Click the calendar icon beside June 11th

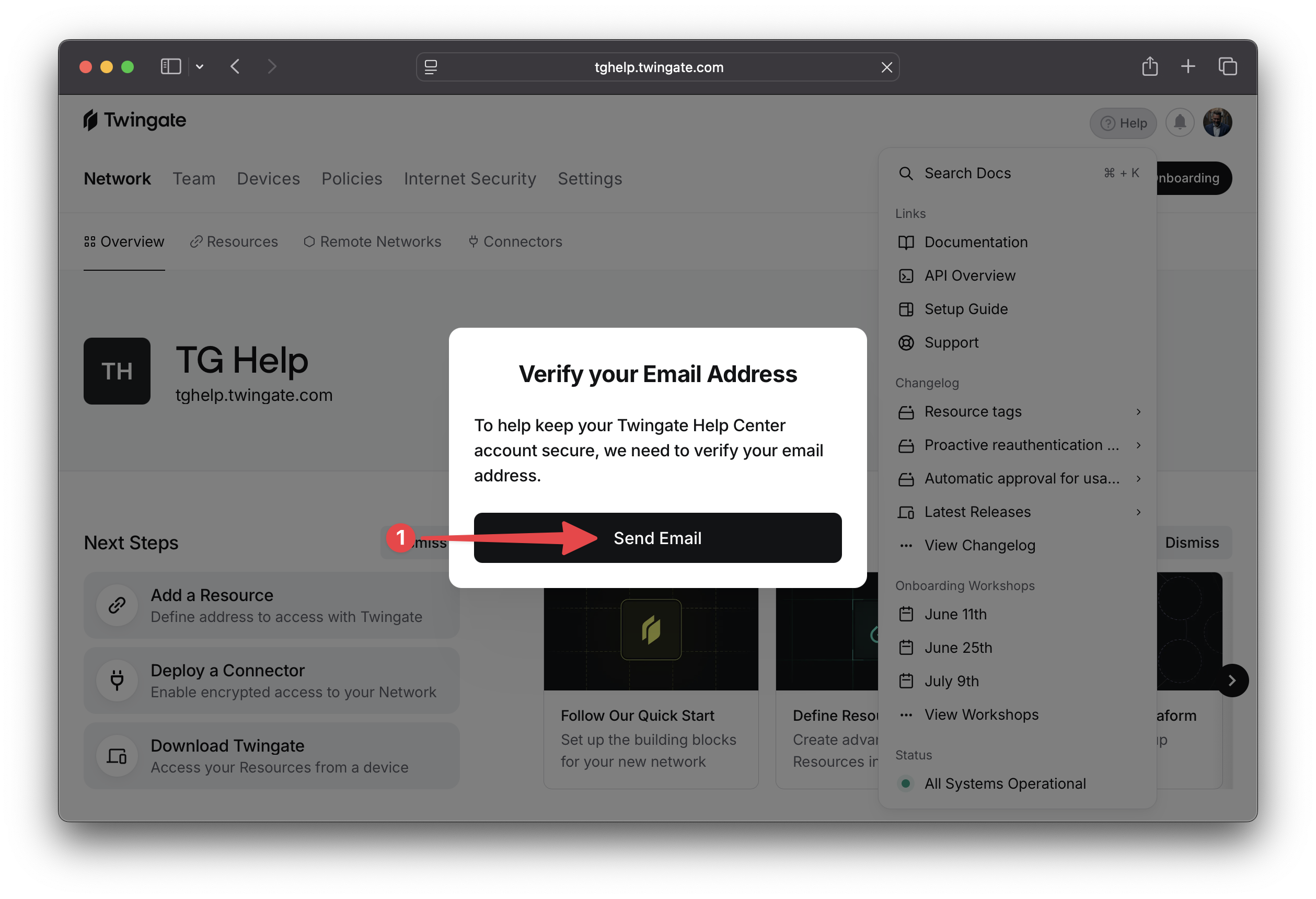(x=906, y=614)
